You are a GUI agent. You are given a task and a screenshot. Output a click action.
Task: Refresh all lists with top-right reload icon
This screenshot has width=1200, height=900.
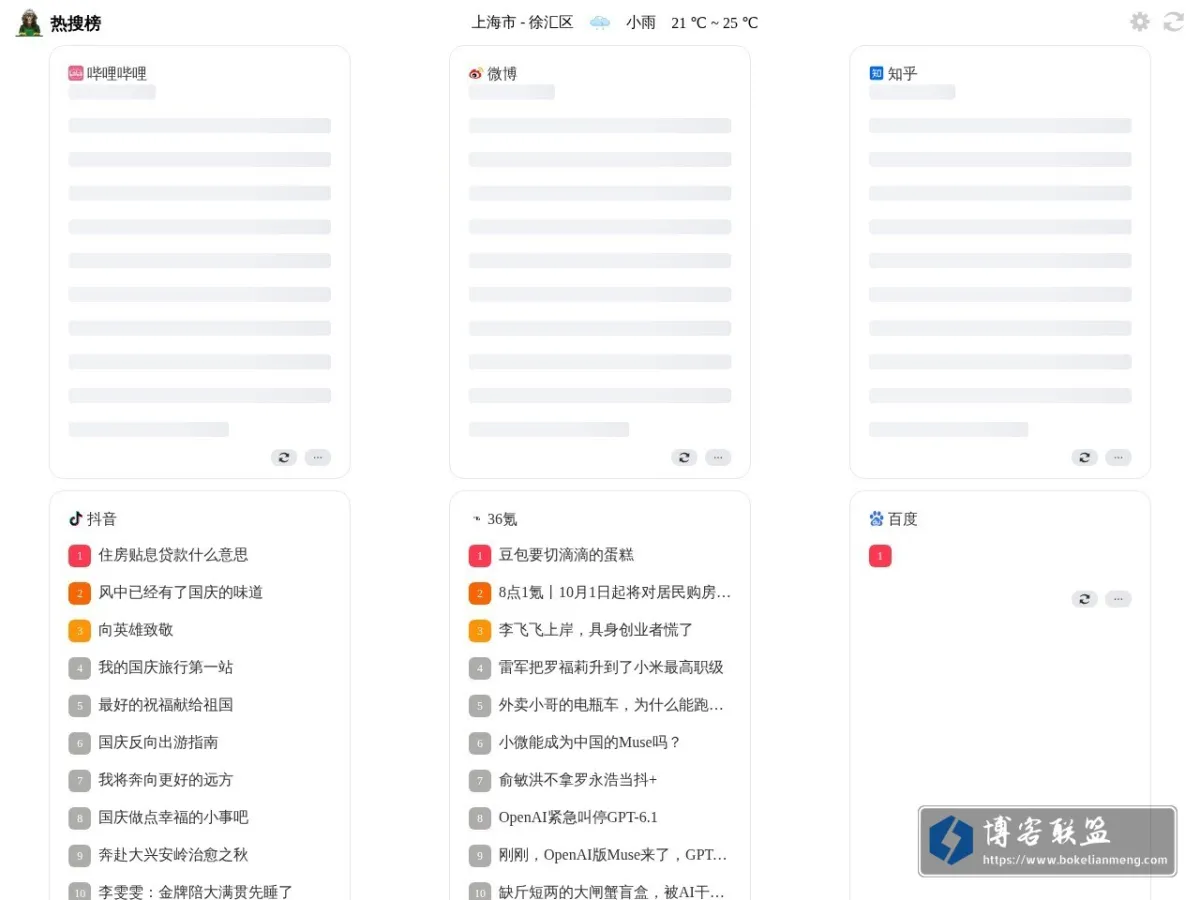tap(1173, 22)
